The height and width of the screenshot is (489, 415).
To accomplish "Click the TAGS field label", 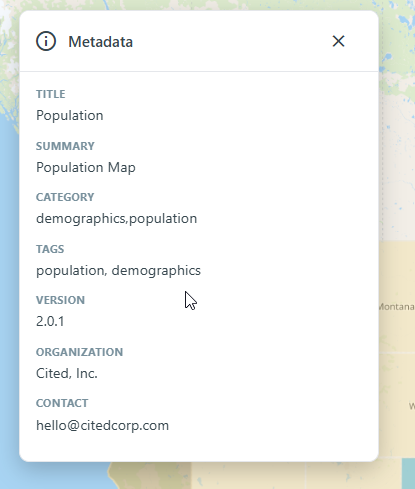I will [50, 249].
